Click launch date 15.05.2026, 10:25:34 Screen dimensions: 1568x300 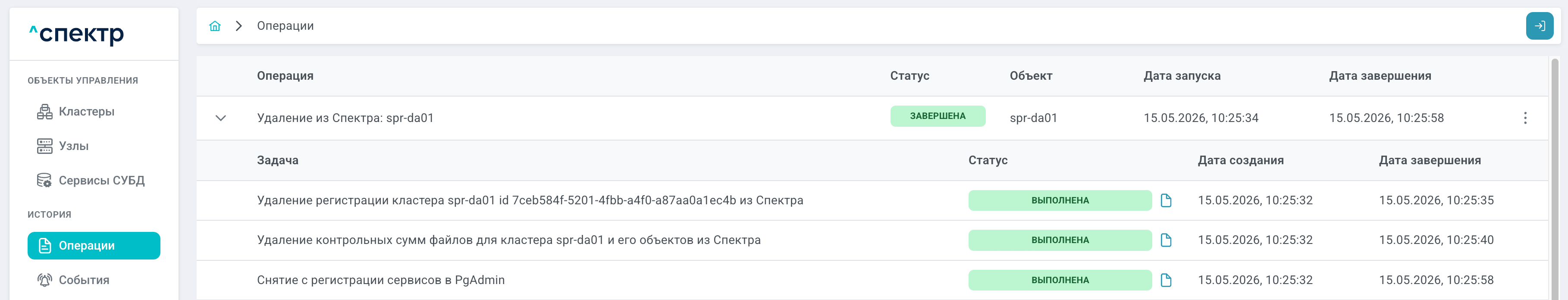[1201, 118]
